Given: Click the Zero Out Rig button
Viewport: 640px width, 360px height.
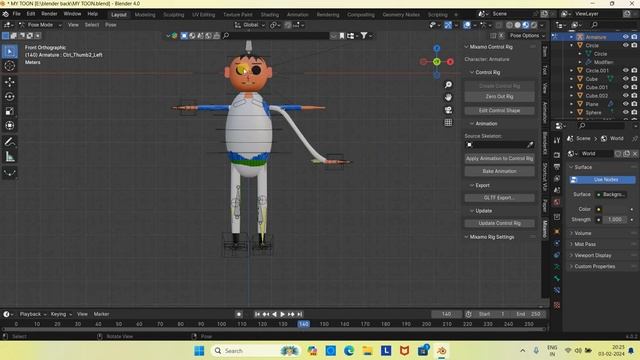Looking at the screenshot, I should point(499,97).
